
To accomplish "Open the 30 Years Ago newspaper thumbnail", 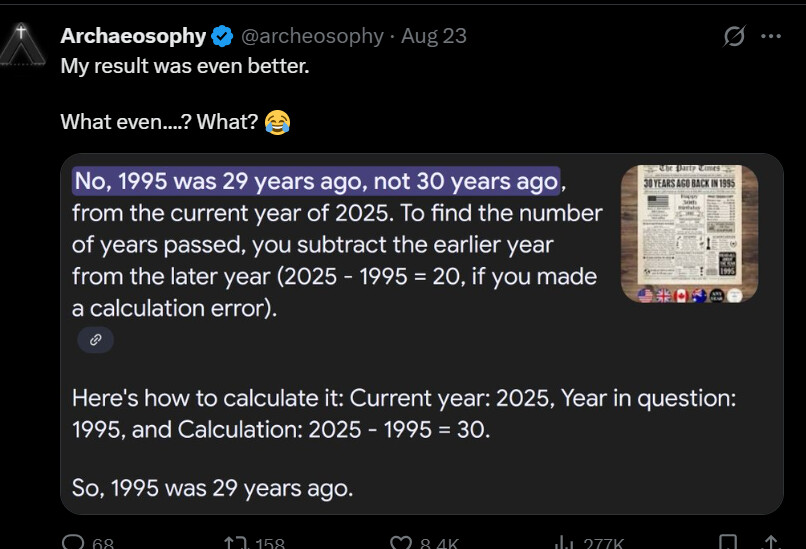I will (x=689, y=234).
